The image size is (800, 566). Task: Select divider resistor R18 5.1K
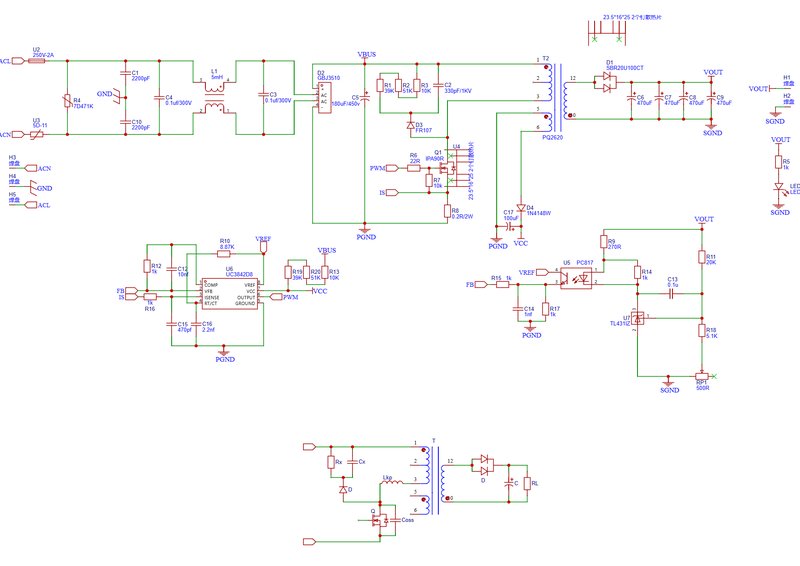[702, 330]
